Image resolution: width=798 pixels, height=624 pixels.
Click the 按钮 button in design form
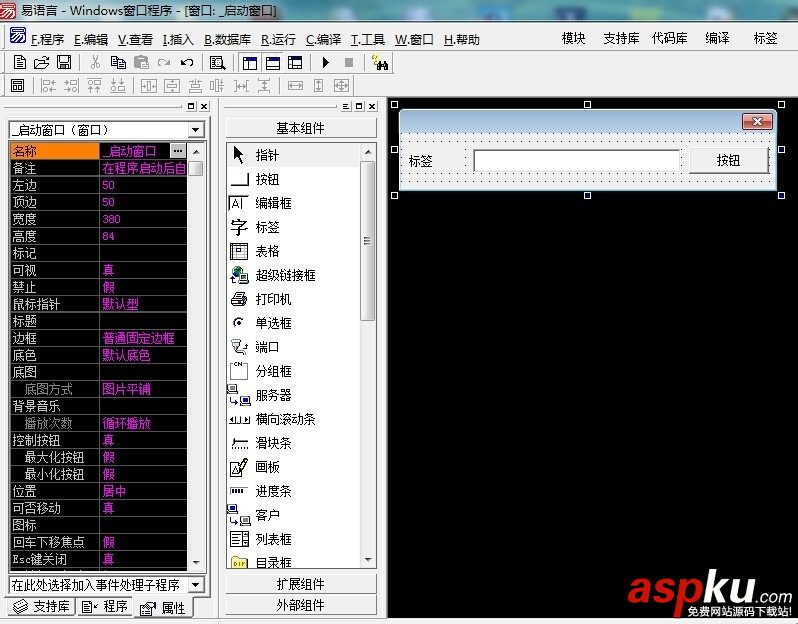tap(728, 160)
